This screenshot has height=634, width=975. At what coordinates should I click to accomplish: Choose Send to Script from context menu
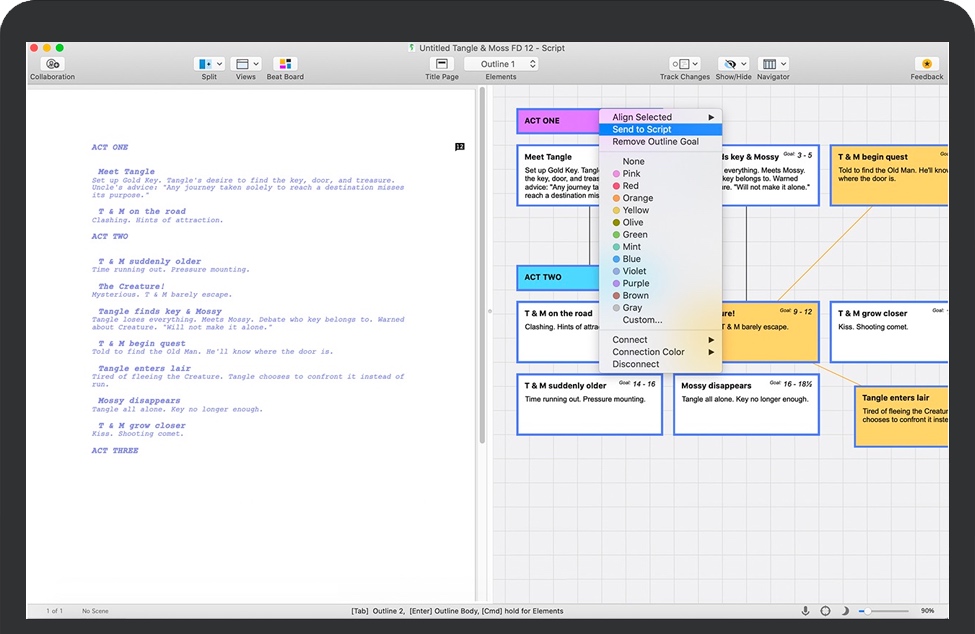640,128
